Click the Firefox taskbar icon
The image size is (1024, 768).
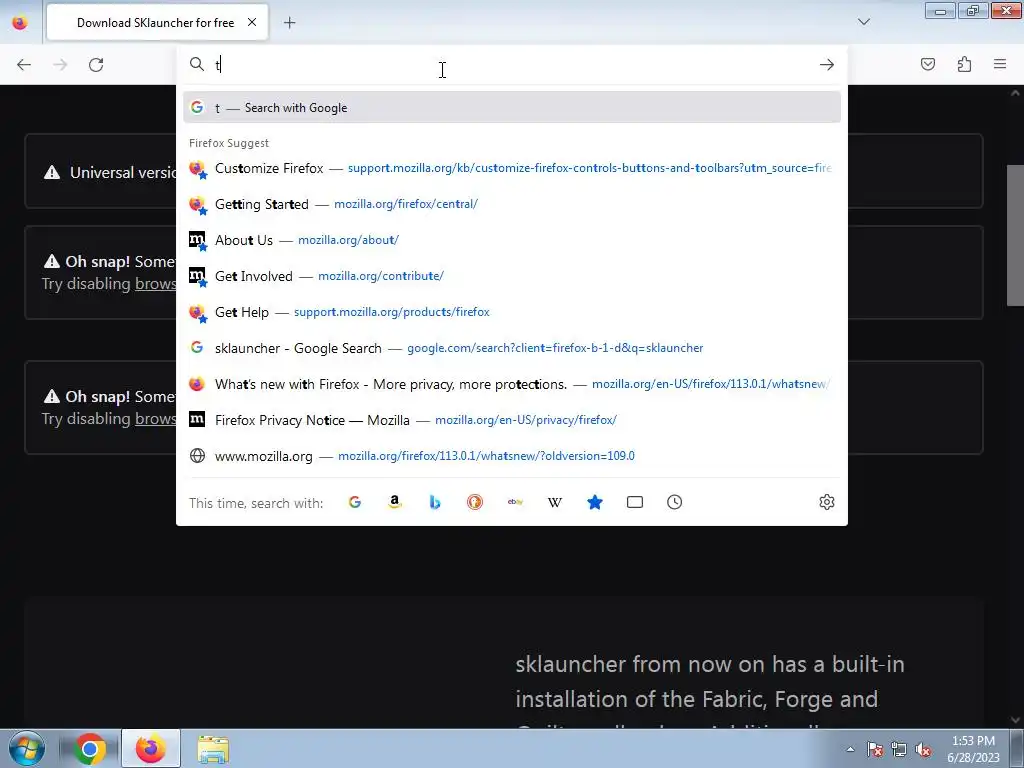pos(151,749)
